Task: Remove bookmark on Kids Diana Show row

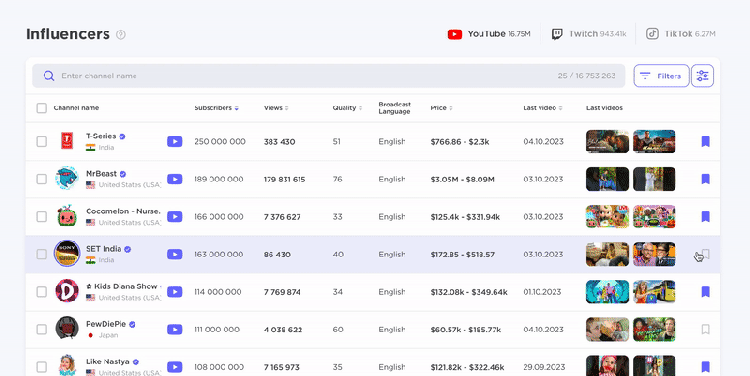Action: (x=706, y=291)
